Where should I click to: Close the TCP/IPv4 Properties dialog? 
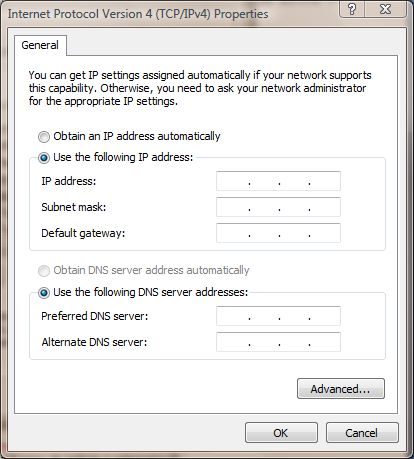tap(386, 9)
